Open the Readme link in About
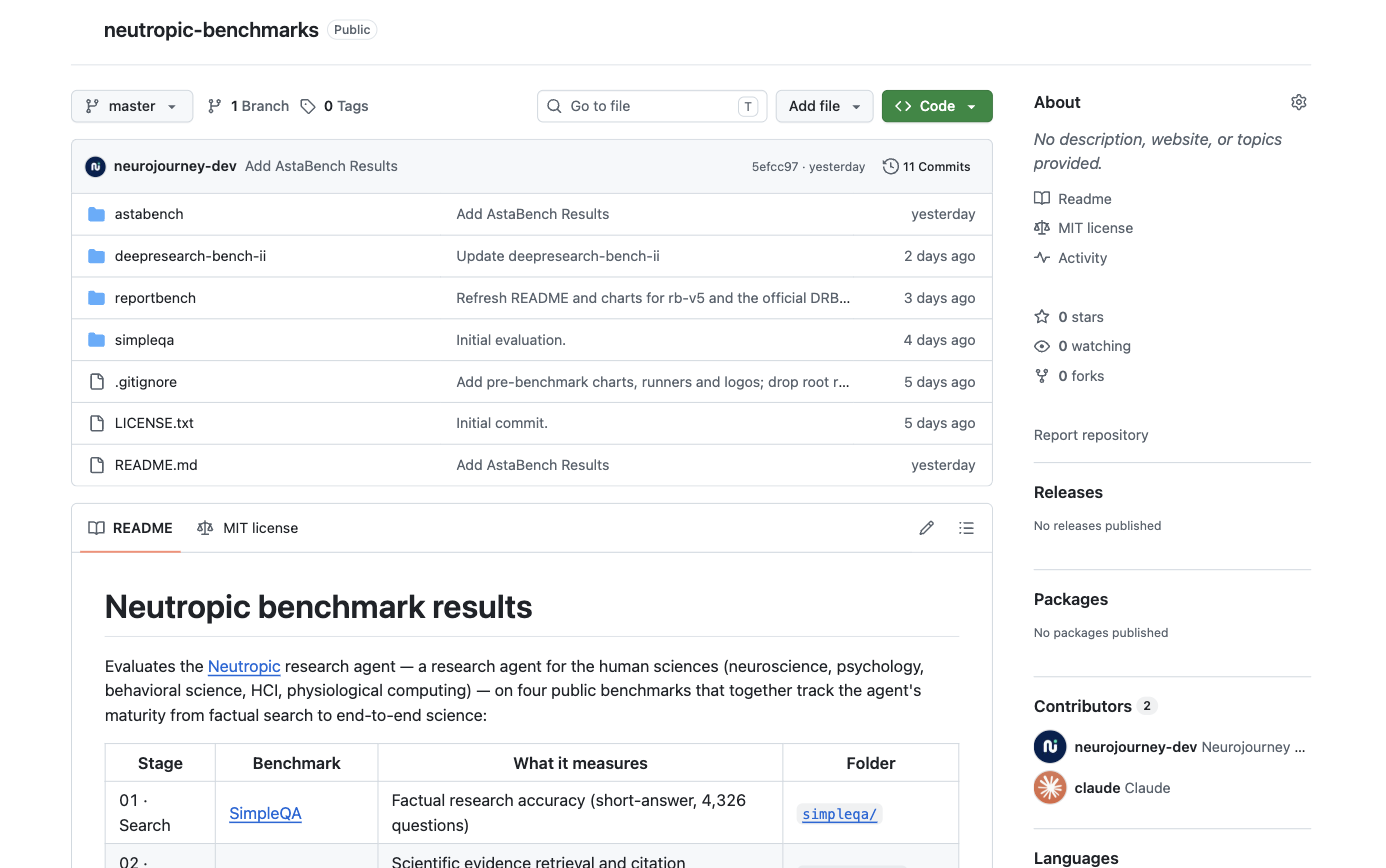The width and height of the screenshot is (1386, 868). (x=1073, y=199)
